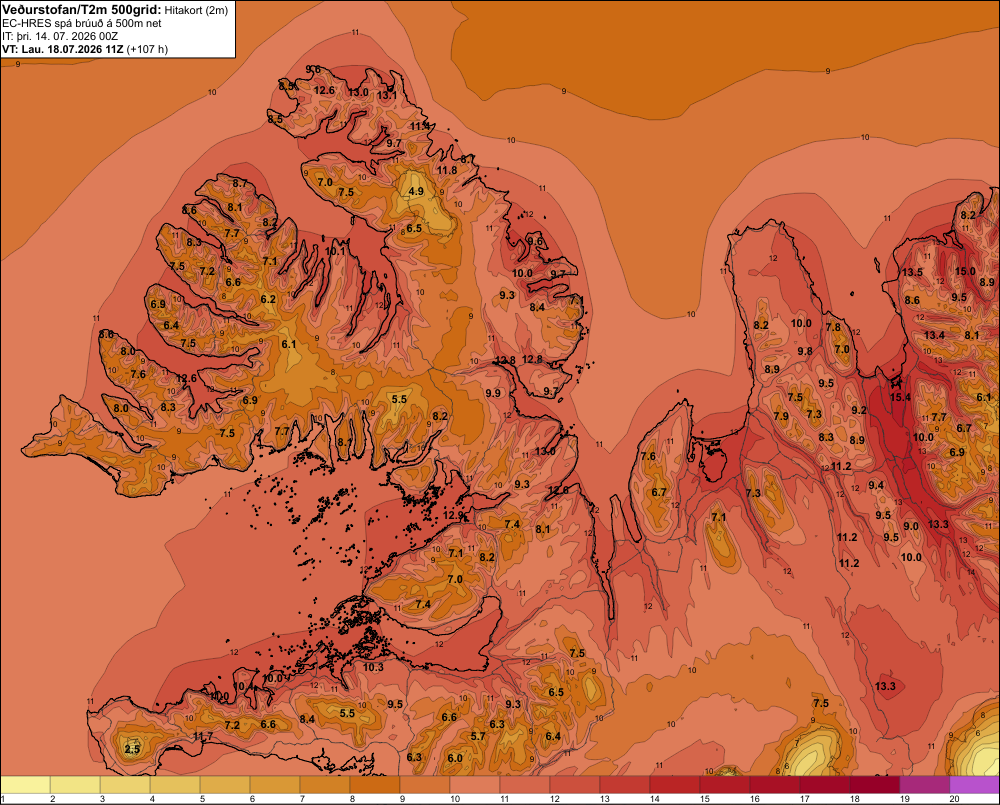
Task: Click the 2.5 temperature value on the map
Action: [x=132, y=750]
